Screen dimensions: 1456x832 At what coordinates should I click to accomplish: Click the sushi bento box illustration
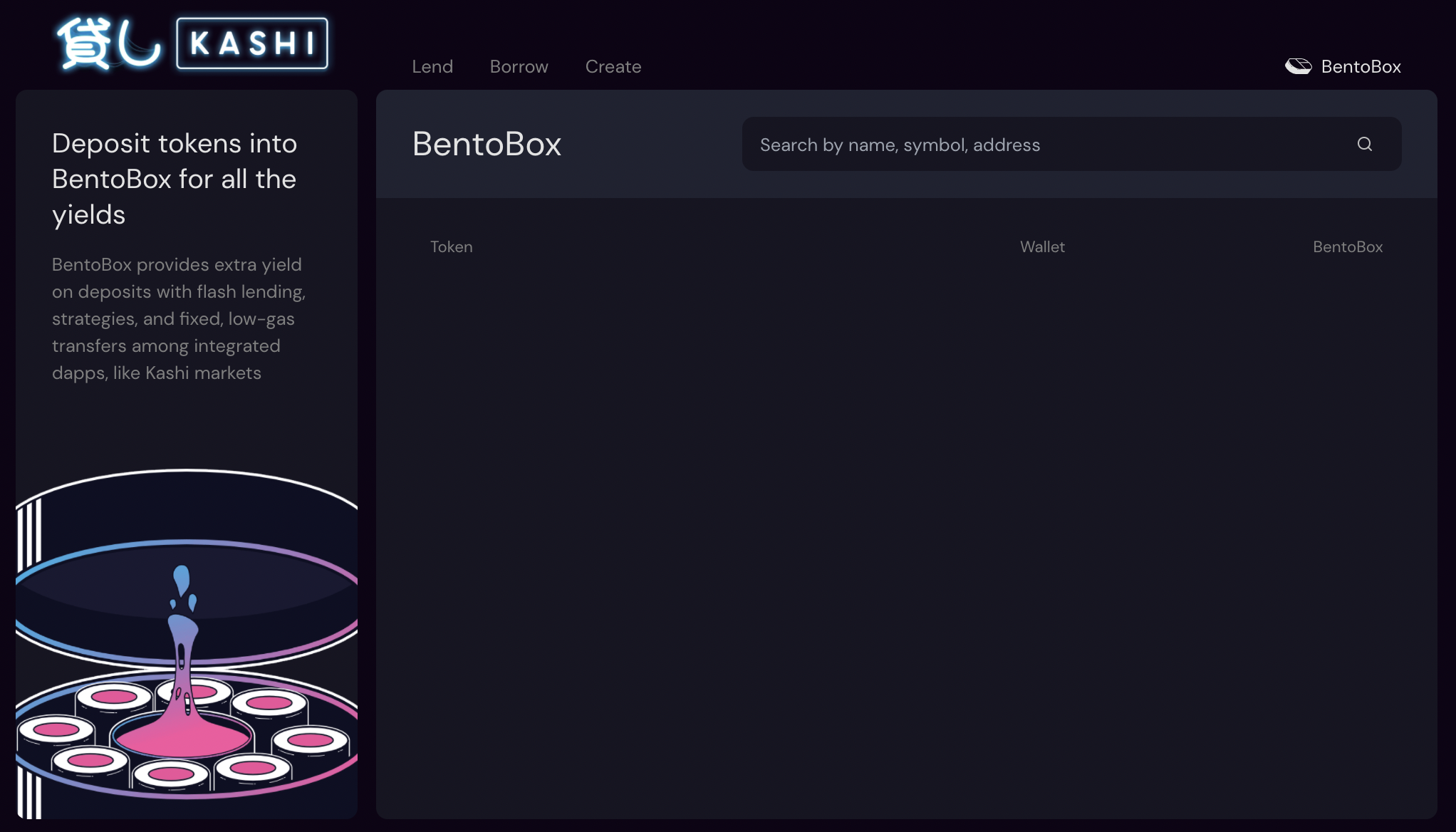pos(187,643)
